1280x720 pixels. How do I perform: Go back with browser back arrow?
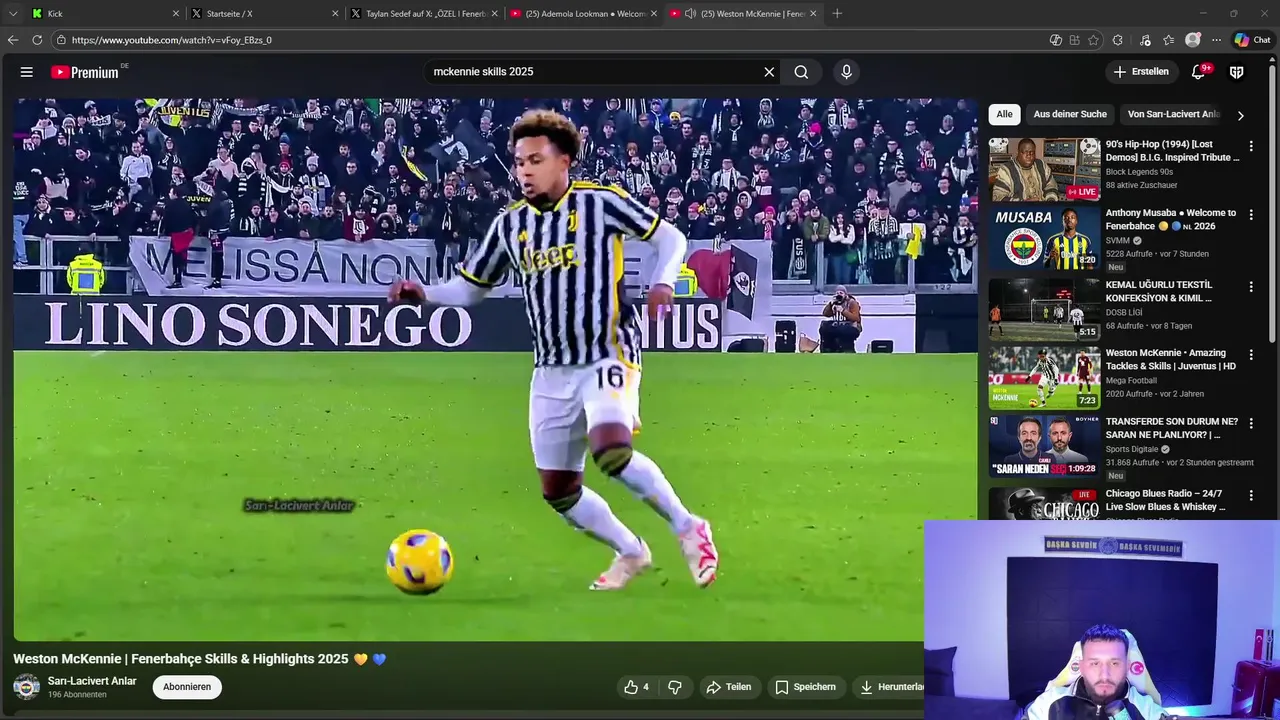(13, 40)
